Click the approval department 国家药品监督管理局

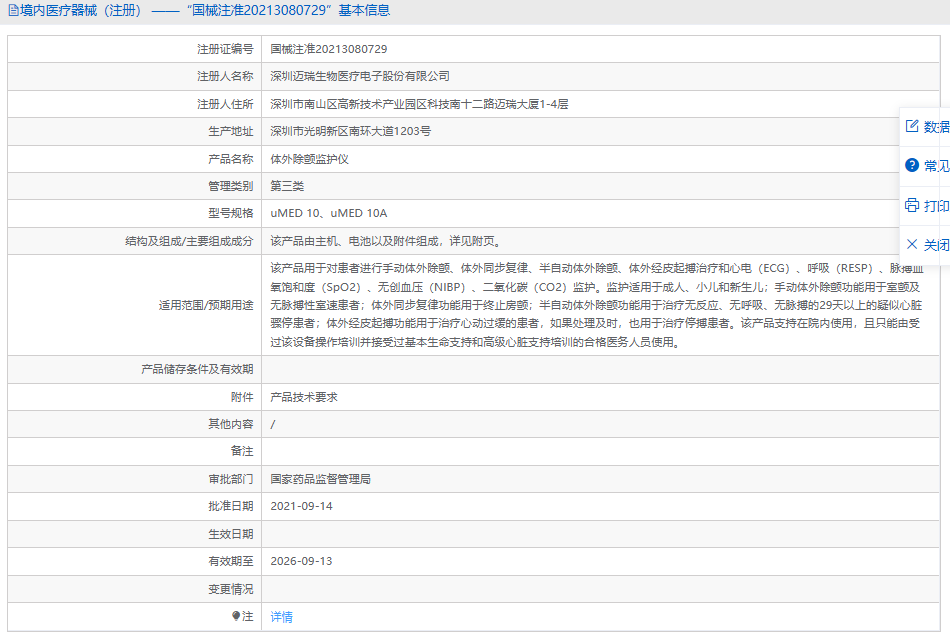(320, 480)
